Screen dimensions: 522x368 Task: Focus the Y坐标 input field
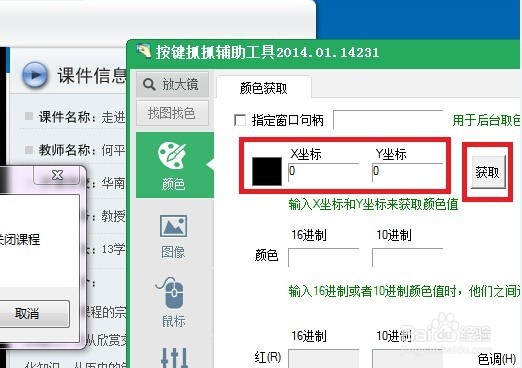point(407,172)
